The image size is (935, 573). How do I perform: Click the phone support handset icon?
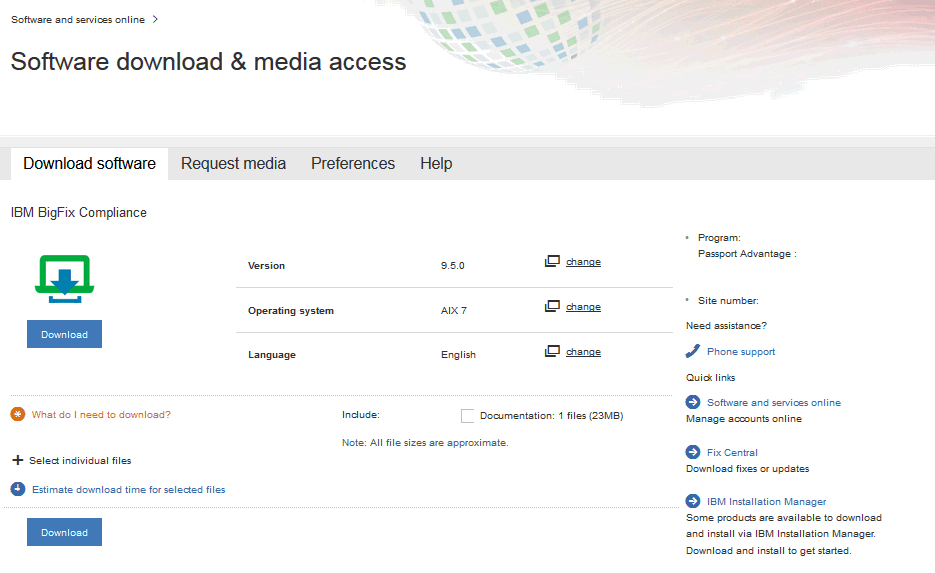pos(693,351)
